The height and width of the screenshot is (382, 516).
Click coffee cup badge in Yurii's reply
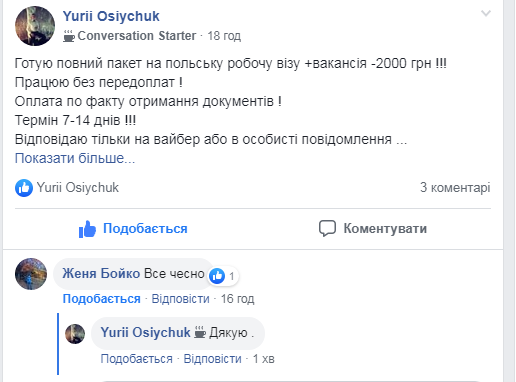tap(200, 332)
